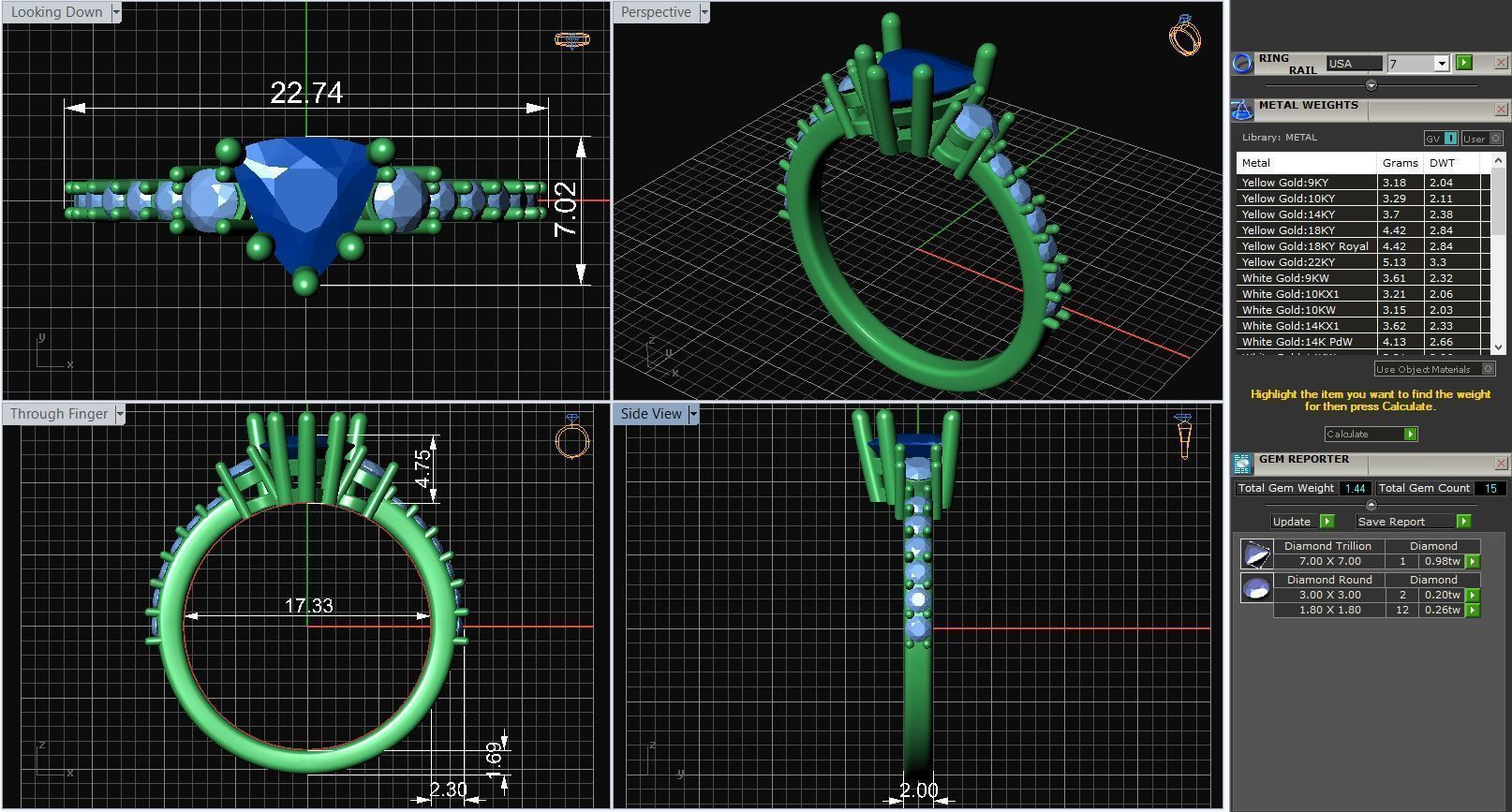The image size is (1512, 812).
Task: Open the ring size 7 dropdown
Action: (1441, 64)
